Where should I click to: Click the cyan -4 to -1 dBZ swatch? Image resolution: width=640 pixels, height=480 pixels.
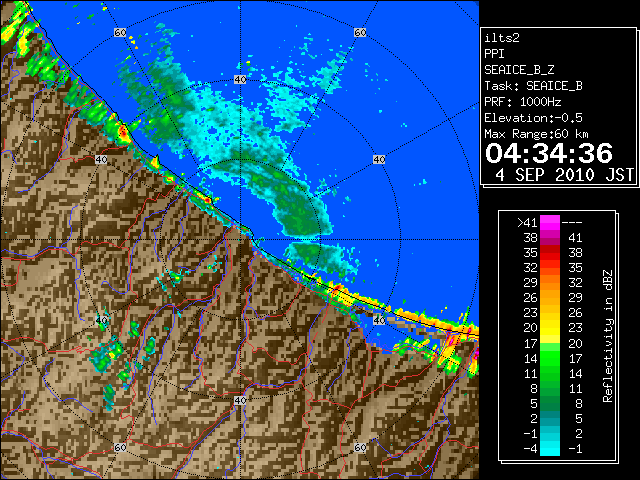550,448
